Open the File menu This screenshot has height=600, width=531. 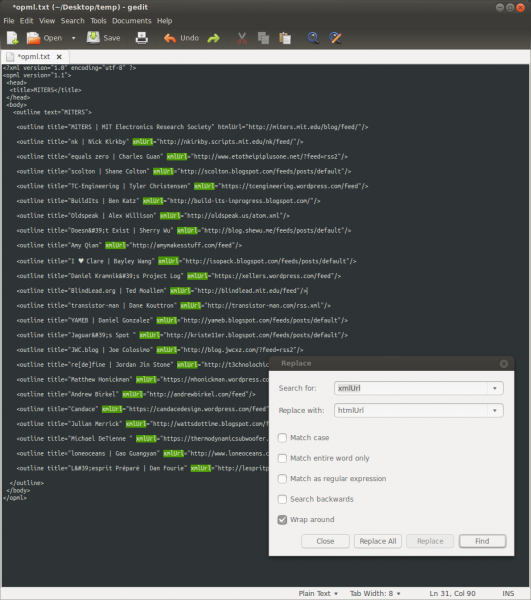point(8,21)
